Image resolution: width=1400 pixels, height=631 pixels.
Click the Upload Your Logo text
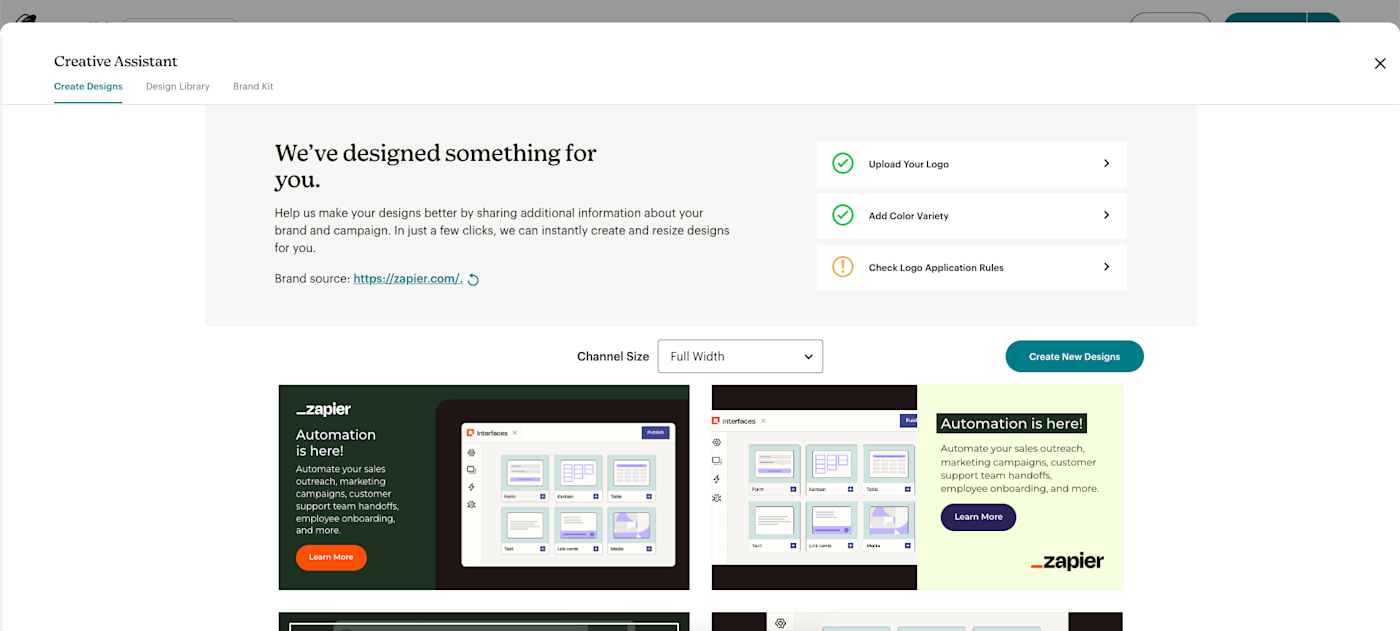click(909, 164)
